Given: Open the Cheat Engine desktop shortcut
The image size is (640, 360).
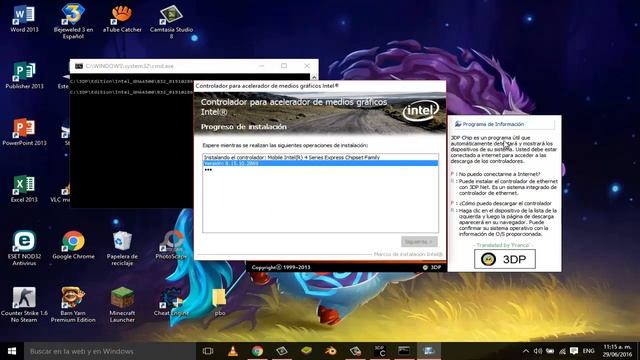Looking at the screenshot, I should click(x=171, y=302).
